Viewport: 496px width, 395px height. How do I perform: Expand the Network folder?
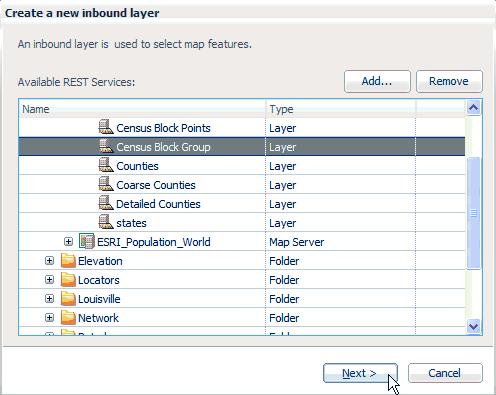[x=49, y=318]
